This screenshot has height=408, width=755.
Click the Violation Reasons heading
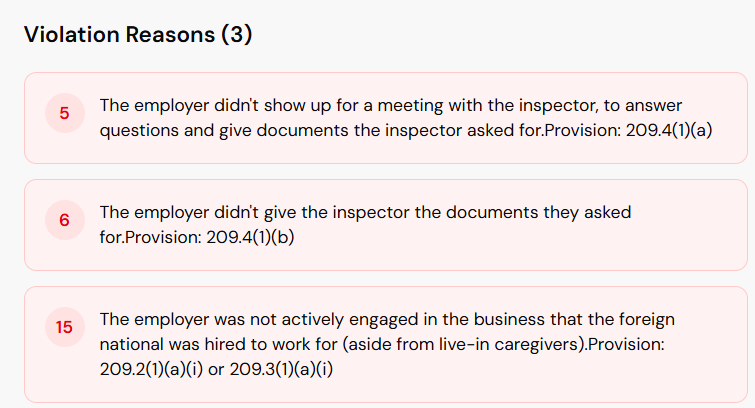point(117,35)
